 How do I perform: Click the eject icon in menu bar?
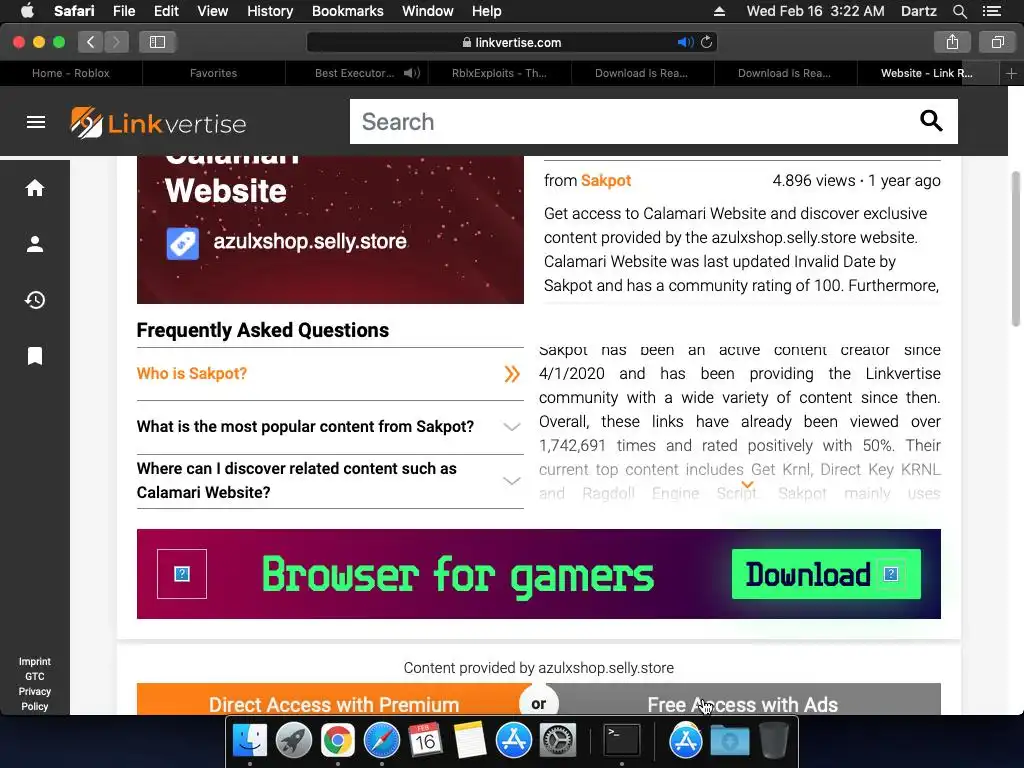719,11
